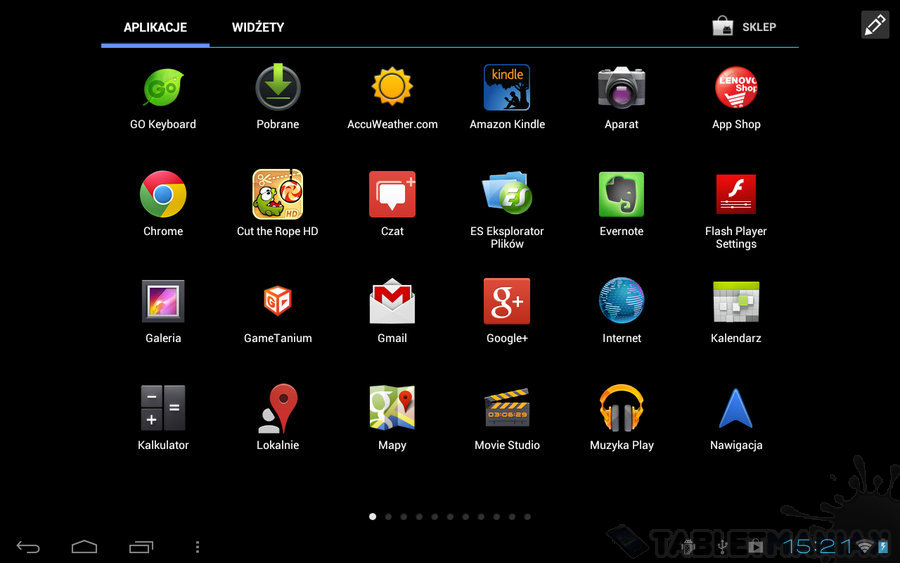Launch Evernote app
The image size is (900, 563).
coord(622,194)
